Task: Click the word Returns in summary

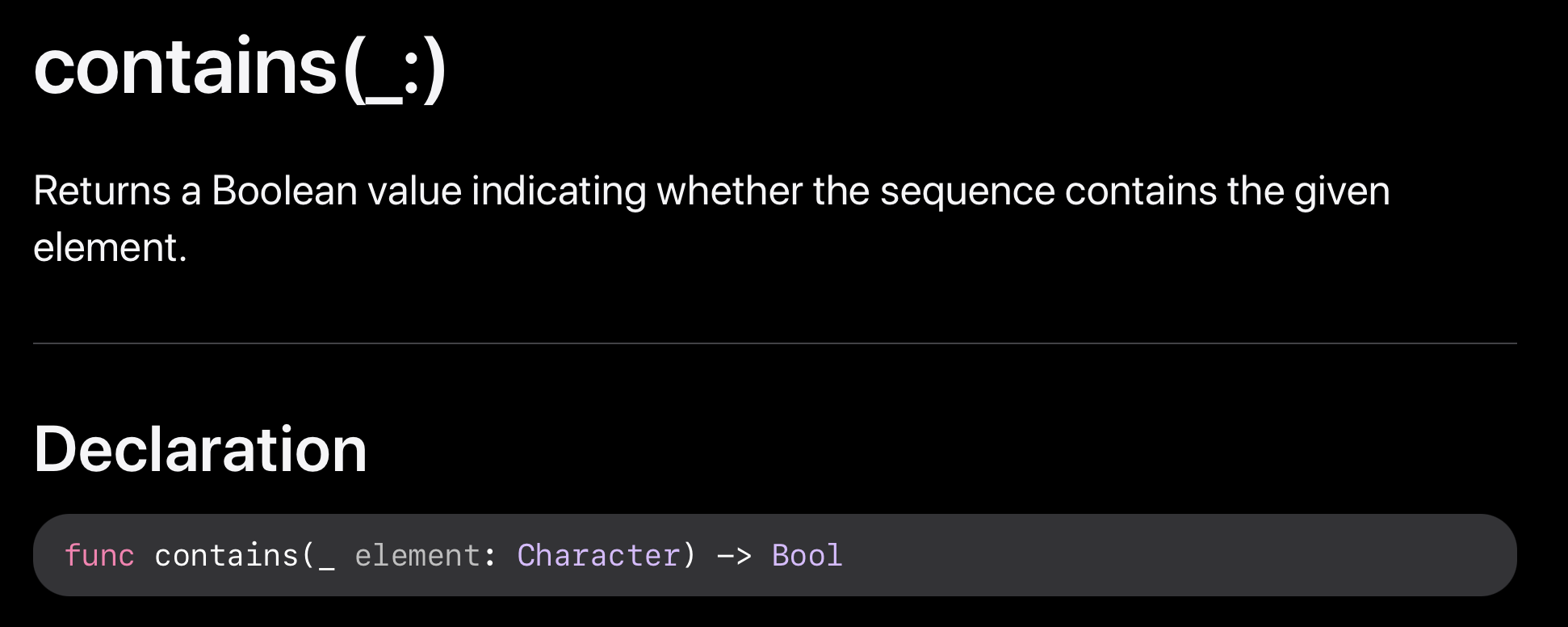Action: (102, 191)
